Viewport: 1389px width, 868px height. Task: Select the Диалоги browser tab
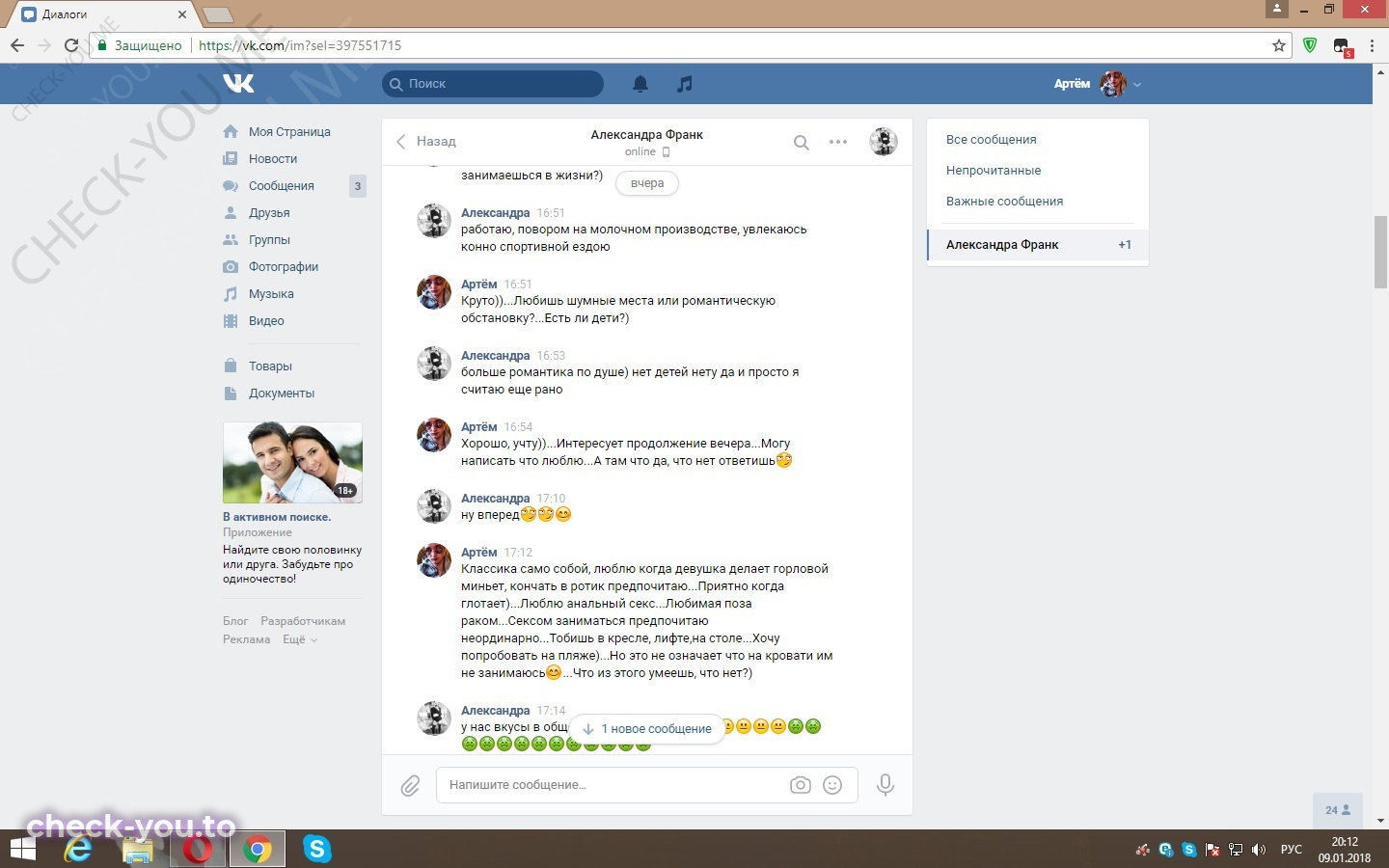pos(101,14)
